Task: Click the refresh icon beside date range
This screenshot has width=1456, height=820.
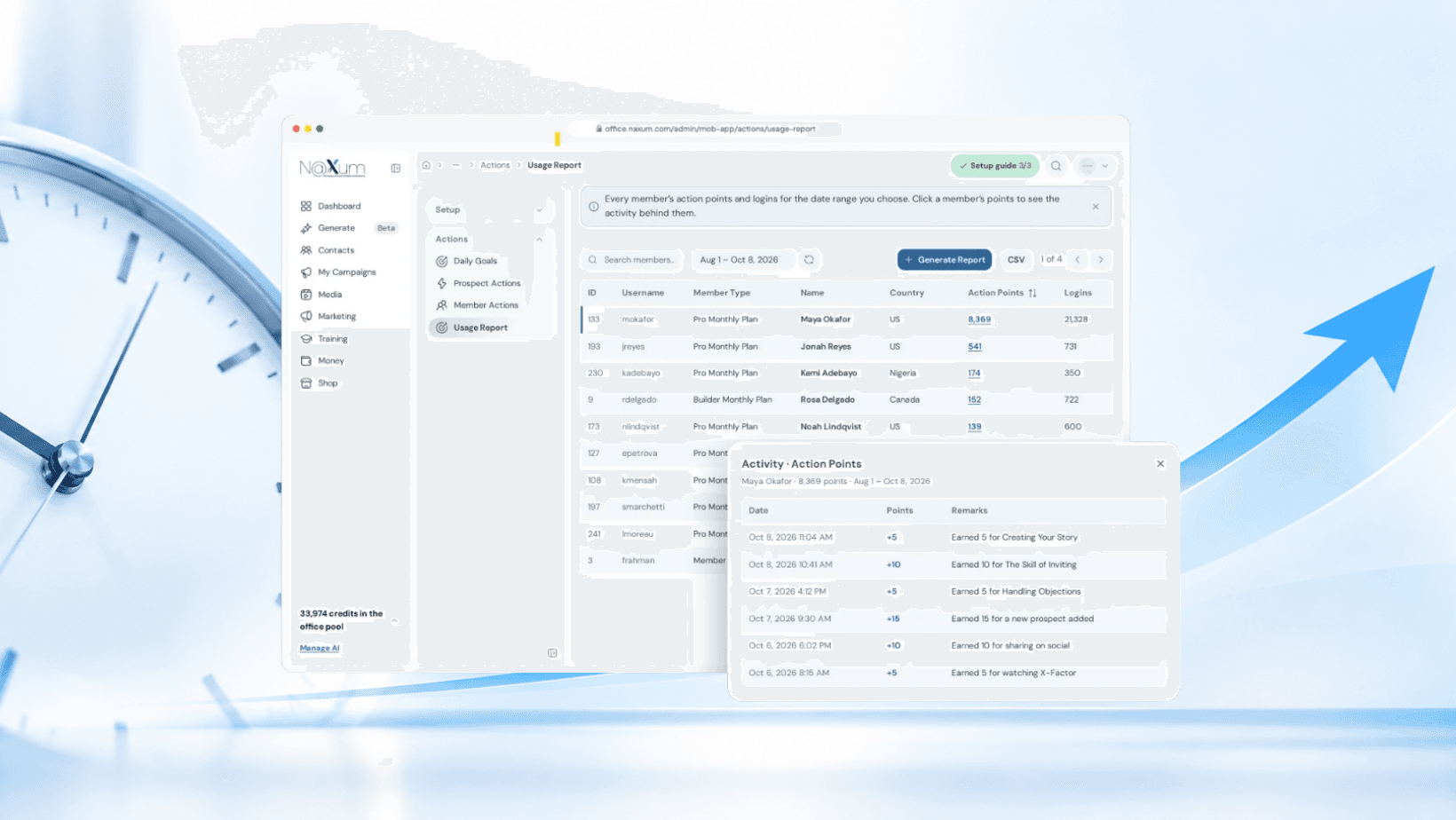Action: 809,260
